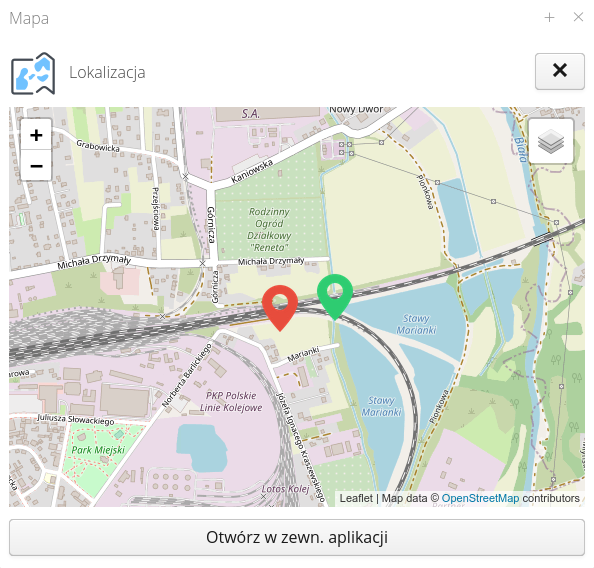594x568 pixels.
Task: Open the Leaflet attribution link
Action: tap(356, 498)
